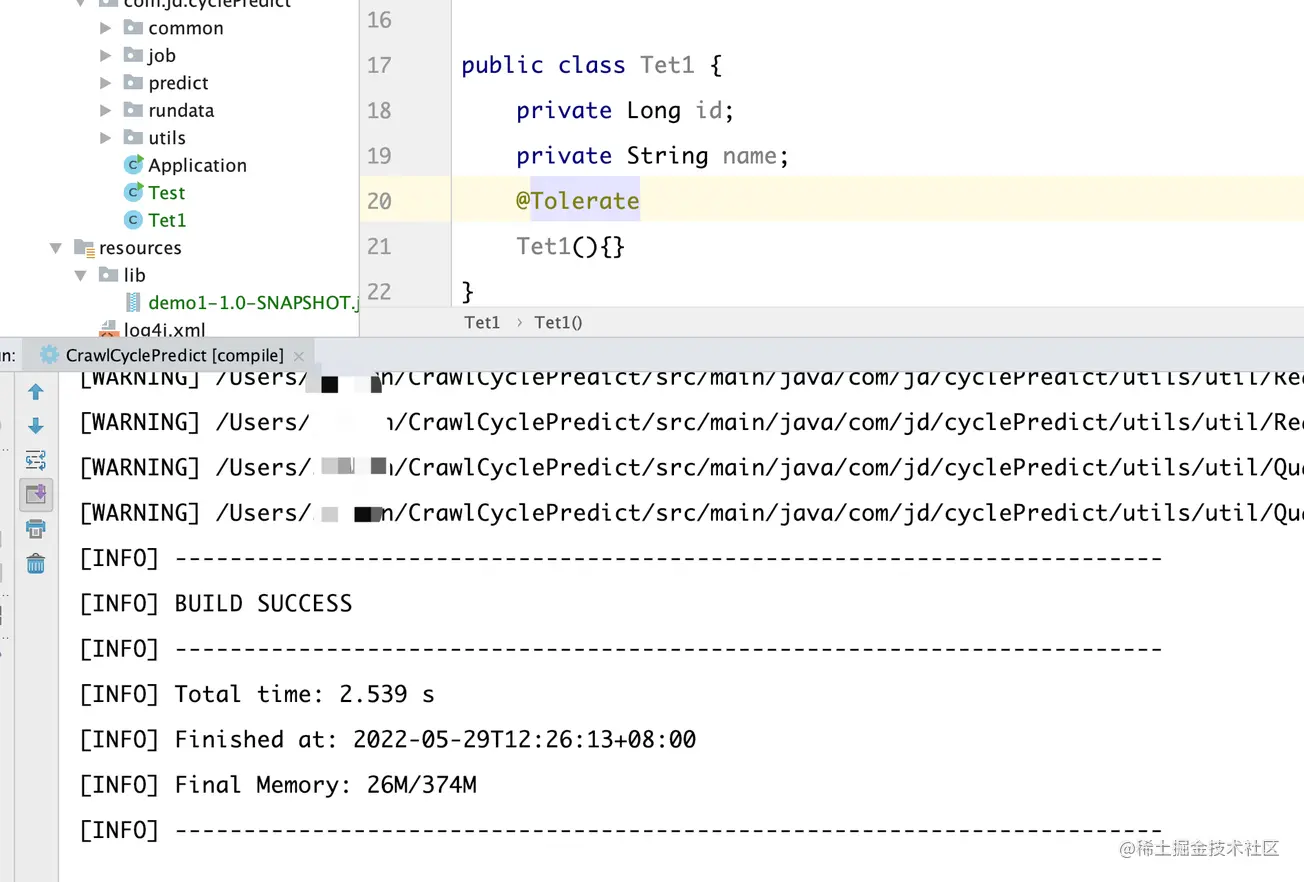
Task: Click the Print console output icon
Action: pyautogui.click(x=36, y=529)
